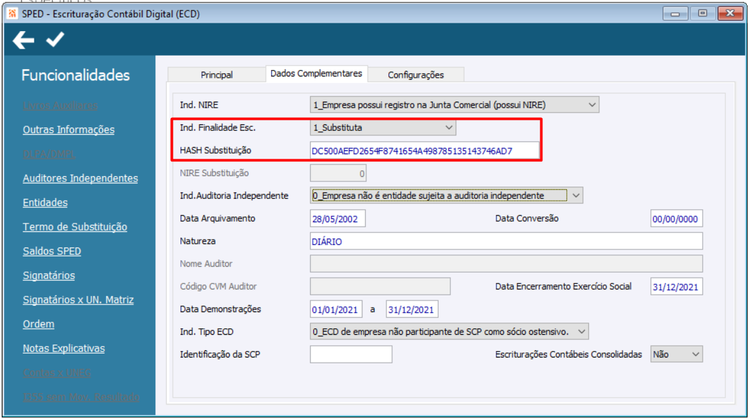Edit Data Encerramento Exercício Social field
The image size is (750, 419).
coord(676,287)
